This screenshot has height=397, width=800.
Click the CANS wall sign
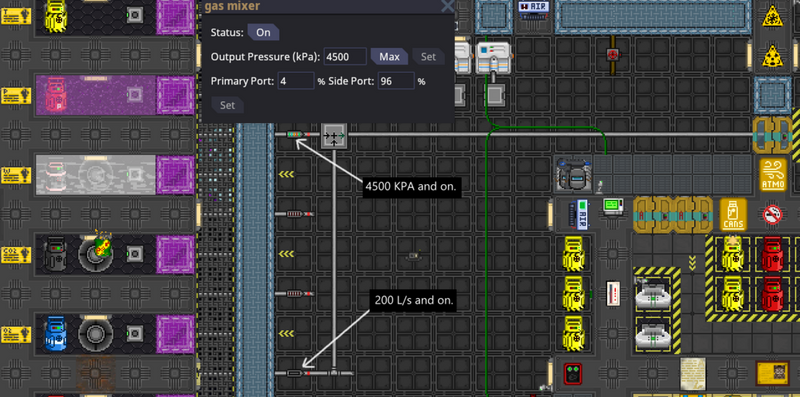(x=733, y=214)
